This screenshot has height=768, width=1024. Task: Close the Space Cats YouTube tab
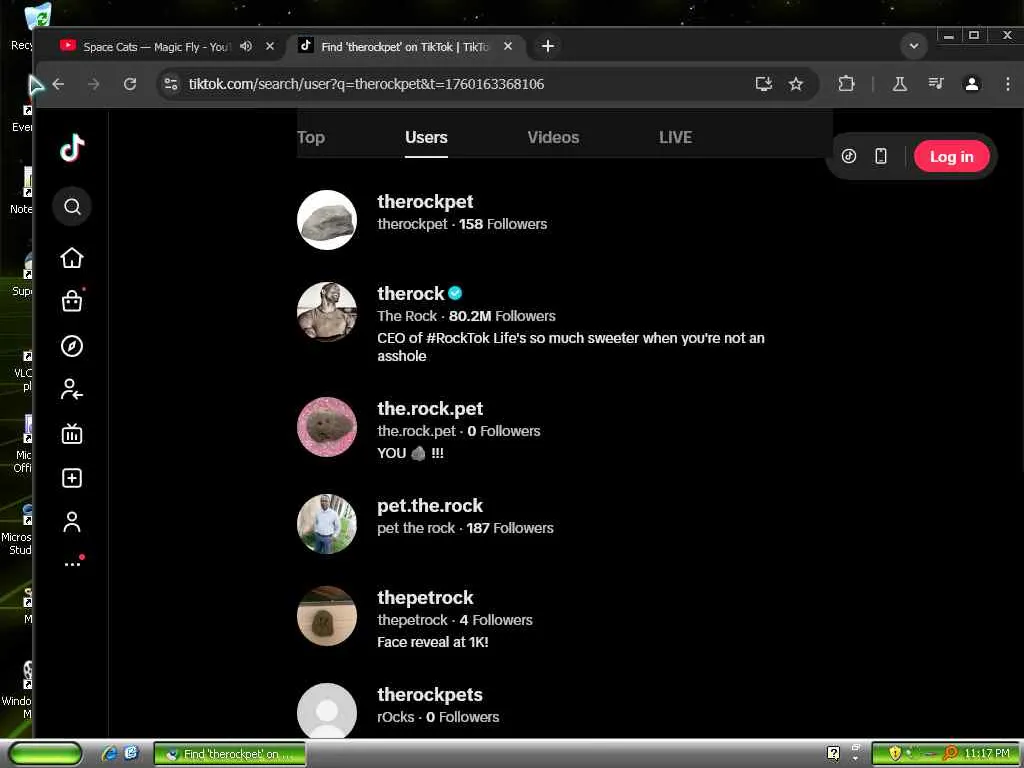pyautogui.click(x=270, y=46)
